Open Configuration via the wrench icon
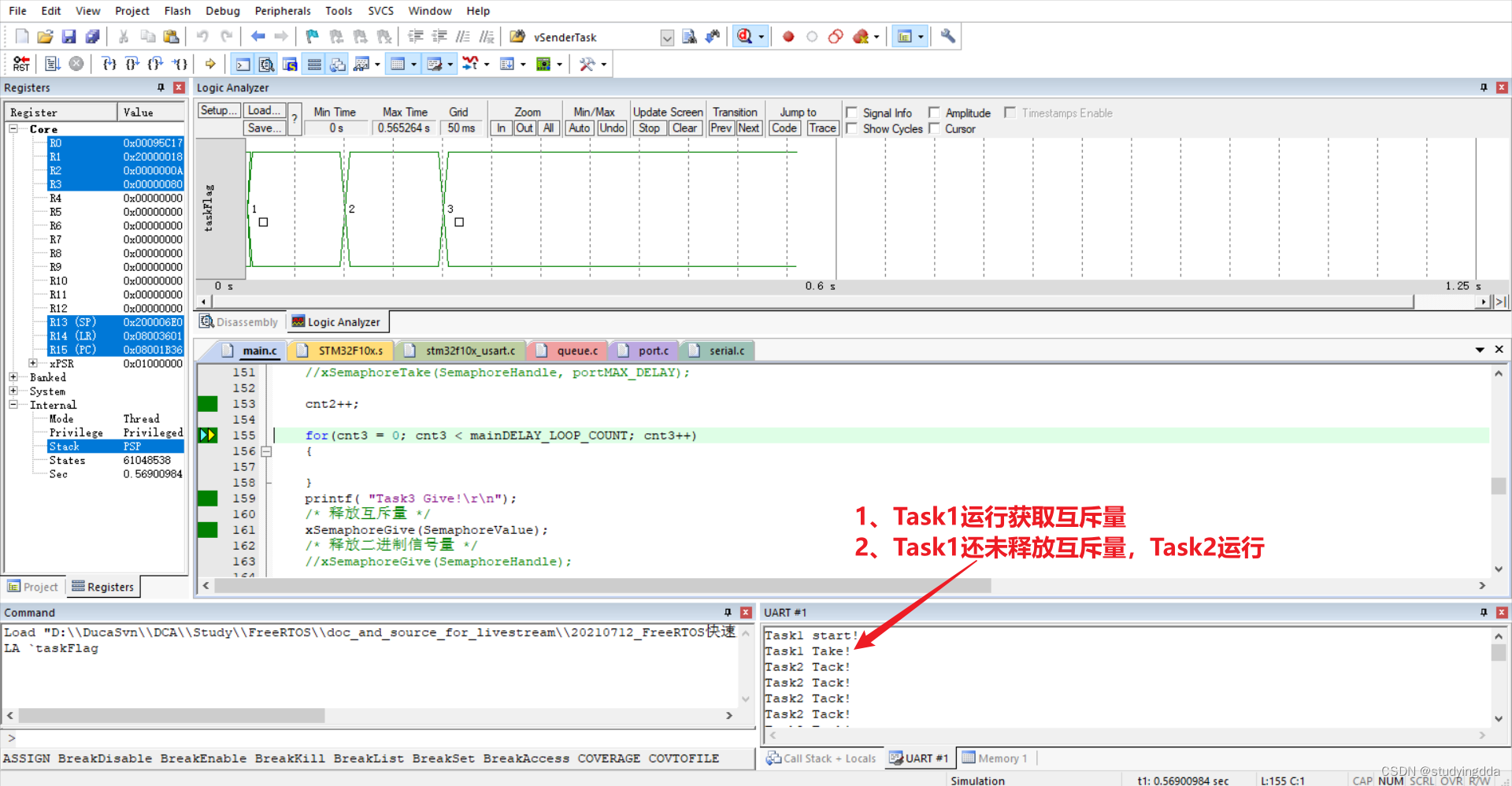 [948, 36]
